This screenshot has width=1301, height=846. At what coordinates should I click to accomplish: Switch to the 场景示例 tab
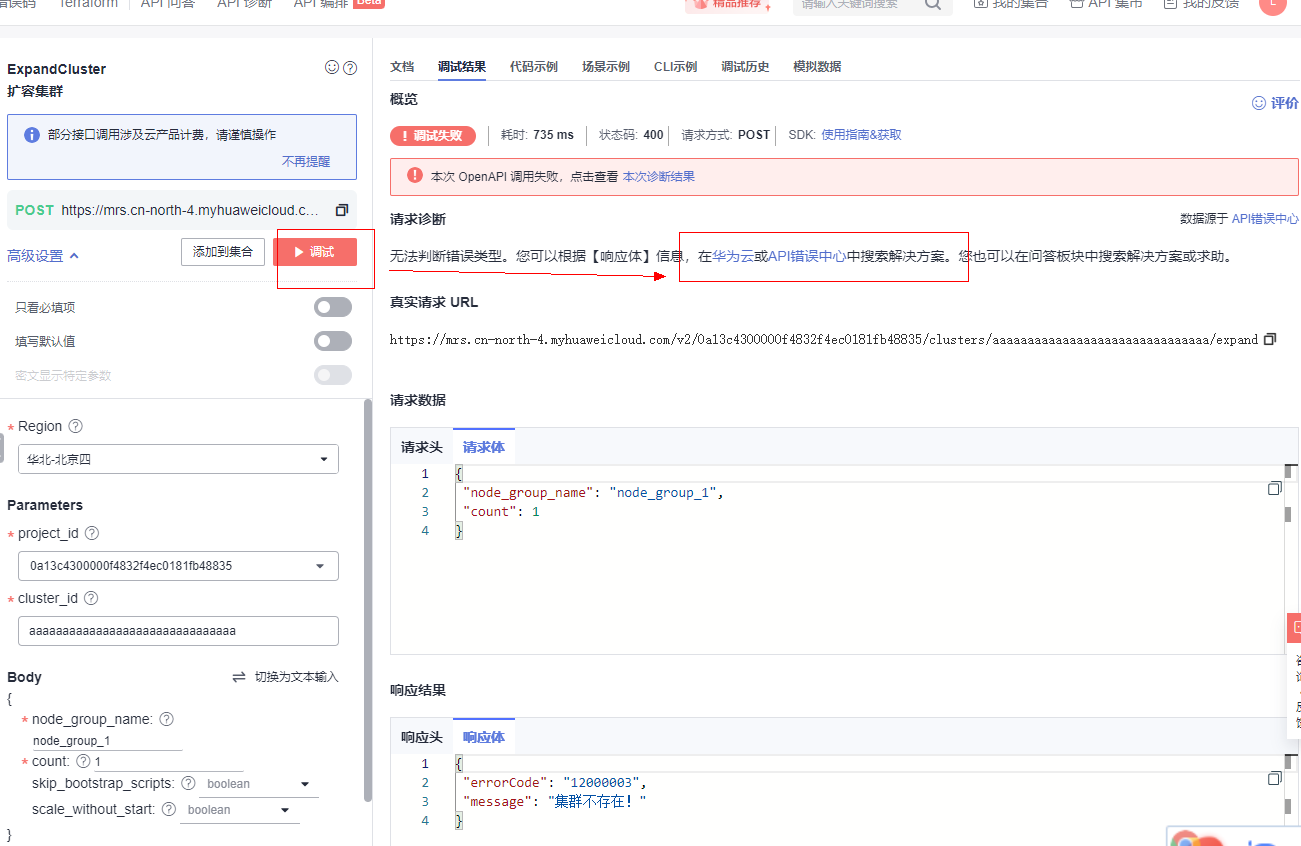pos(606,67)
